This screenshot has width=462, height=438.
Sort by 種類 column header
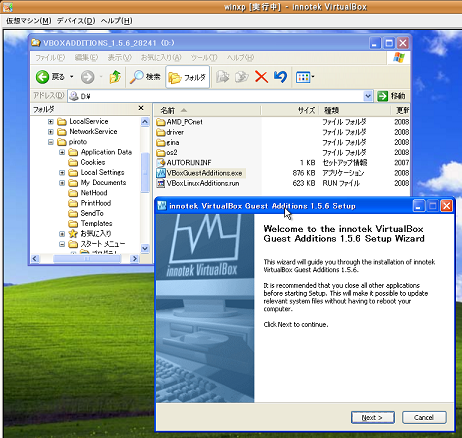click(354, 110)
